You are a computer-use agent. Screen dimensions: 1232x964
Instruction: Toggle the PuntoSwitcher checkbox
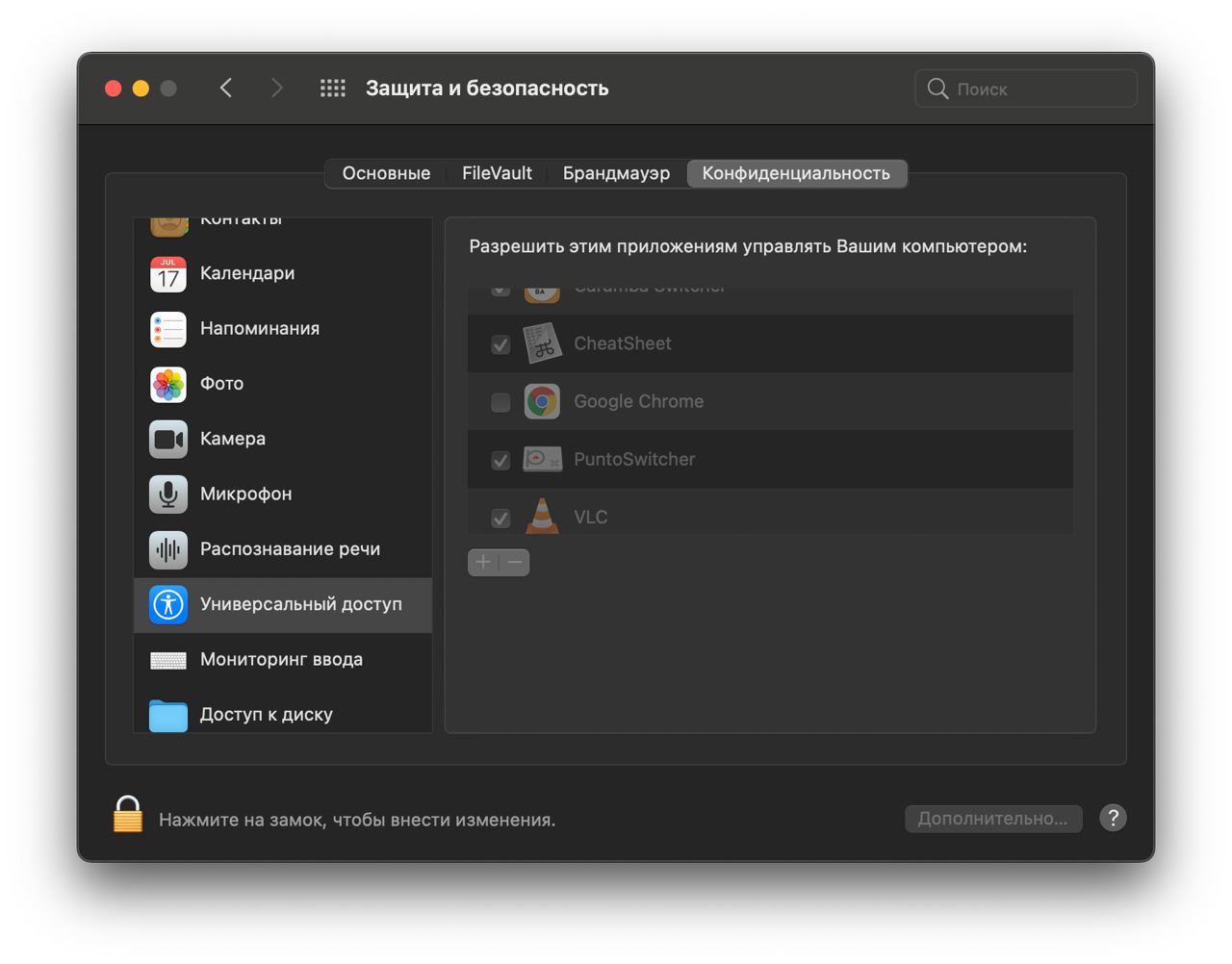tap(500, 460)
